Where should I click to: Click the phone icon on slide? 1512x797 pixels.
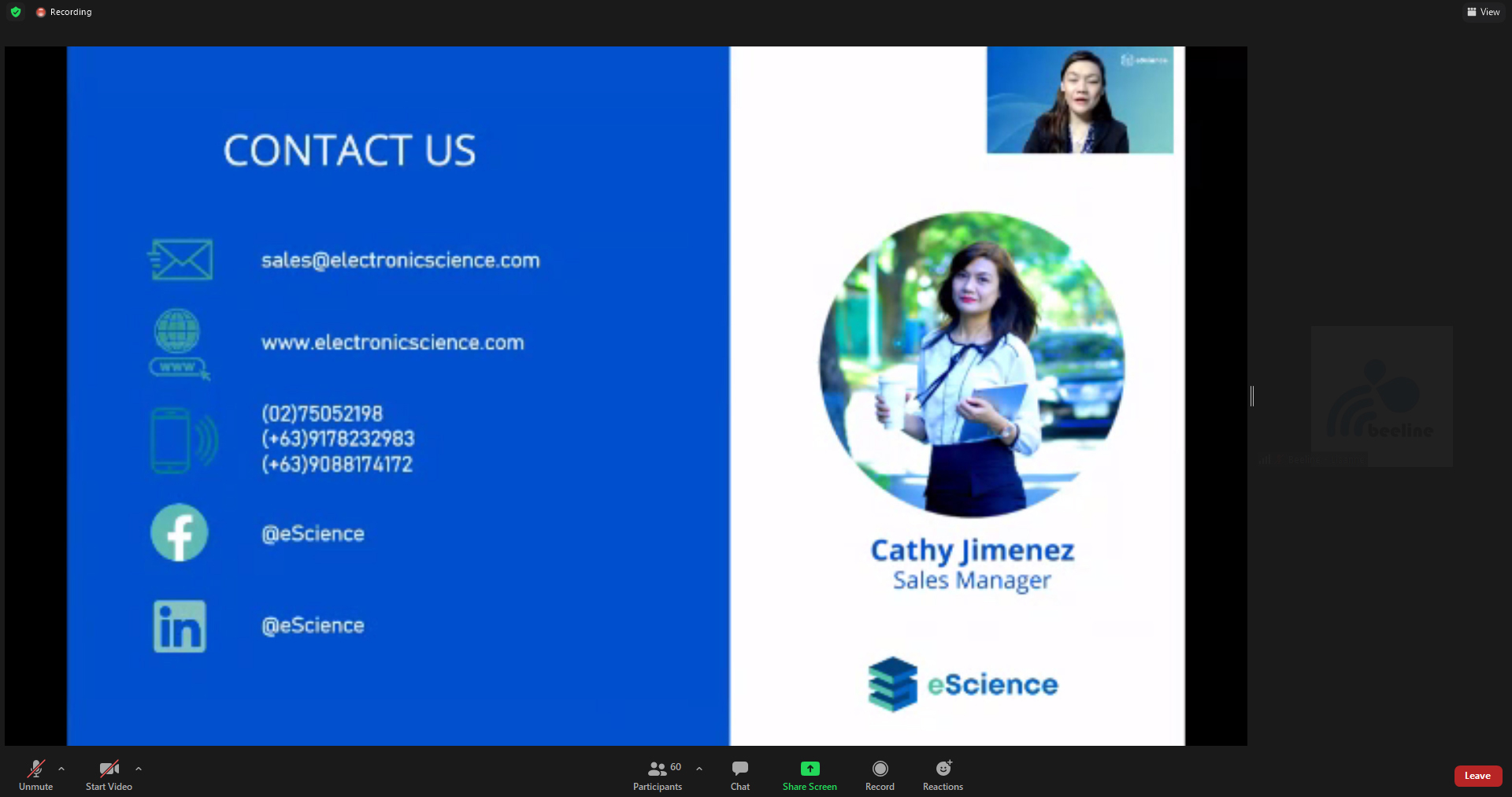(x=183, y=439)
